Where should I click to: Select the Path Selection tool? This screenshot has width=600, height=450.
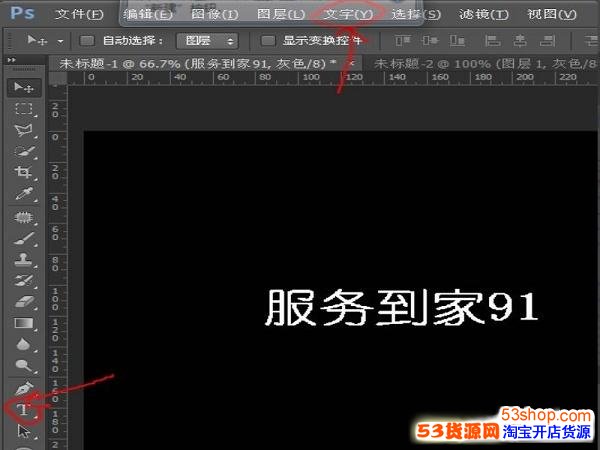click(x=24, y=431)
